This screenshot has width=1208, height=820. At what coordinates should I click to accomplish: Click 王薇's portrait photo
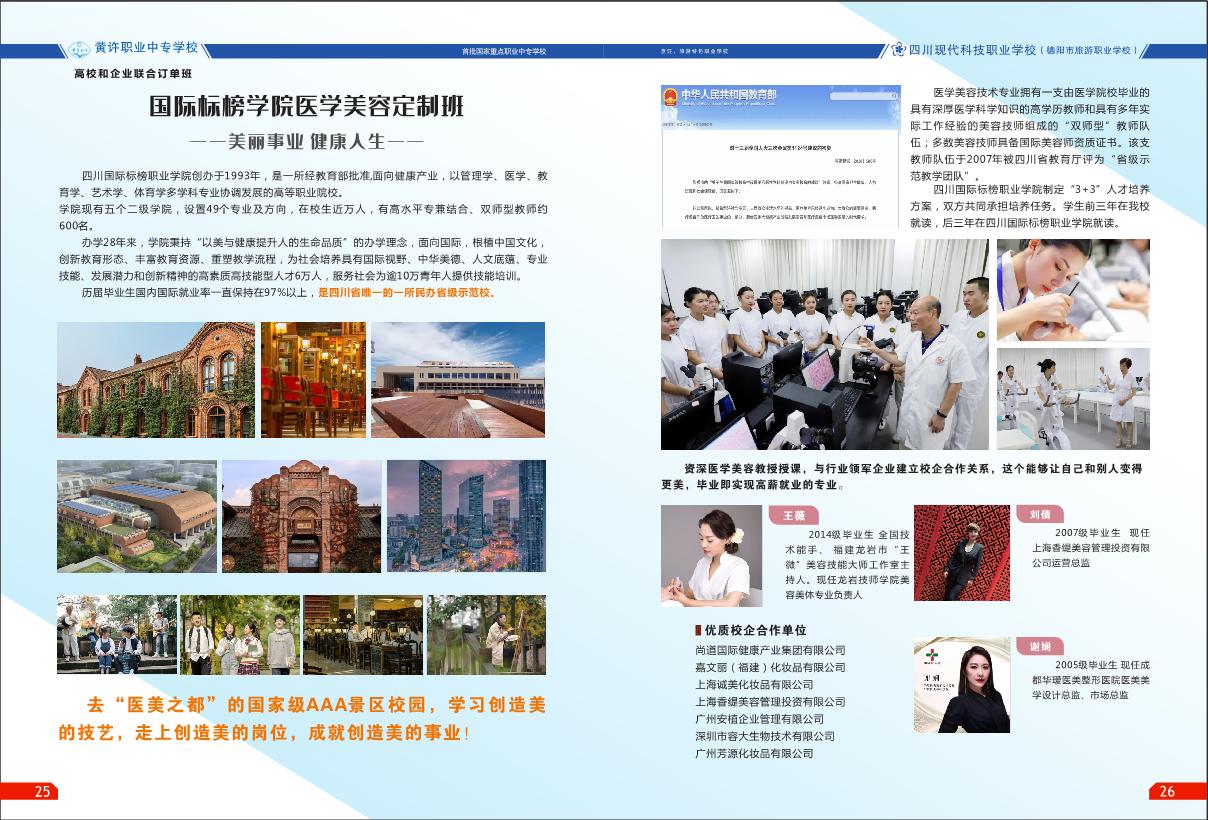point(711,556)
